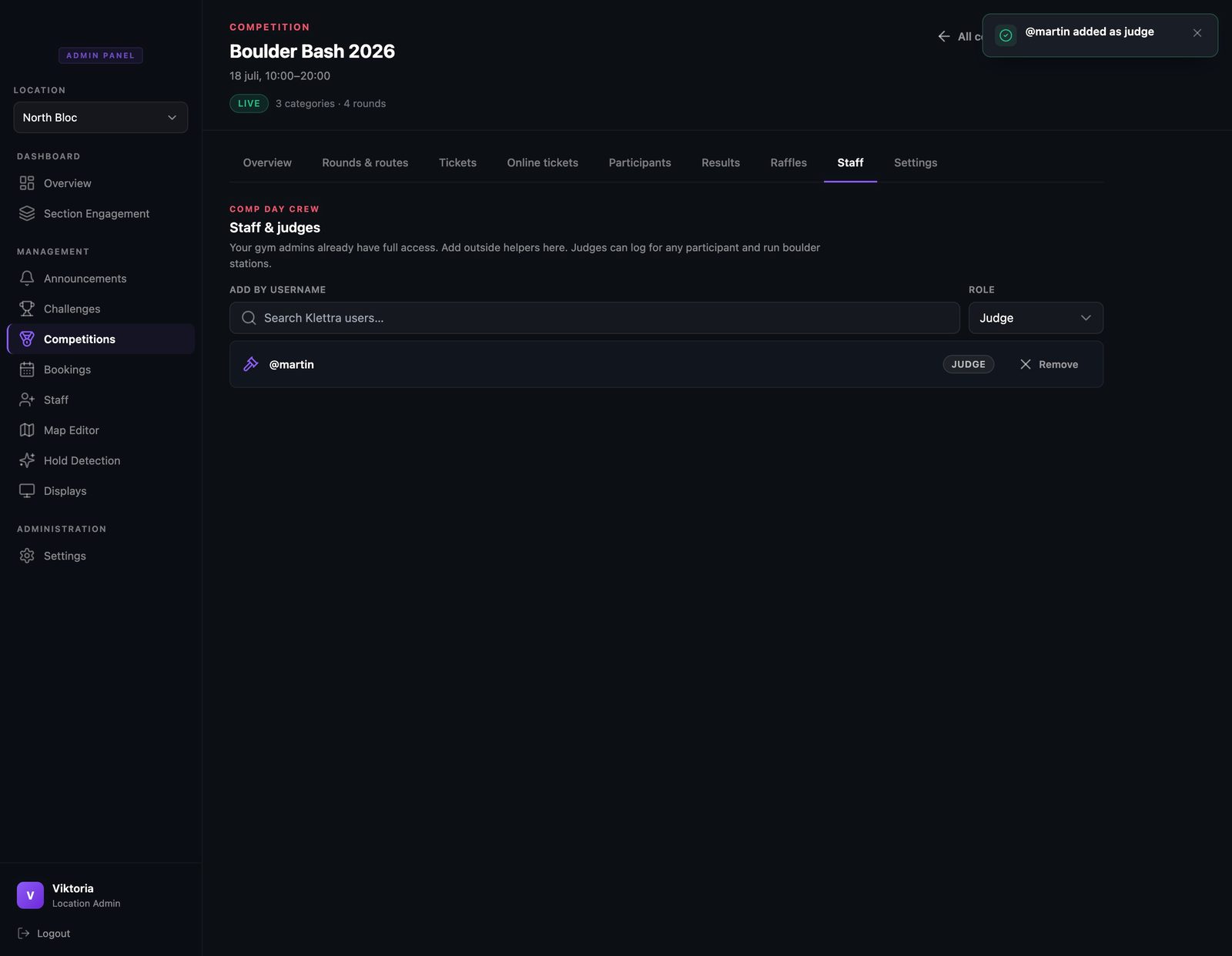This screenshot has width=1232, height=956.
Task: Click the Viktoria user name
Action: coord(73,888)
